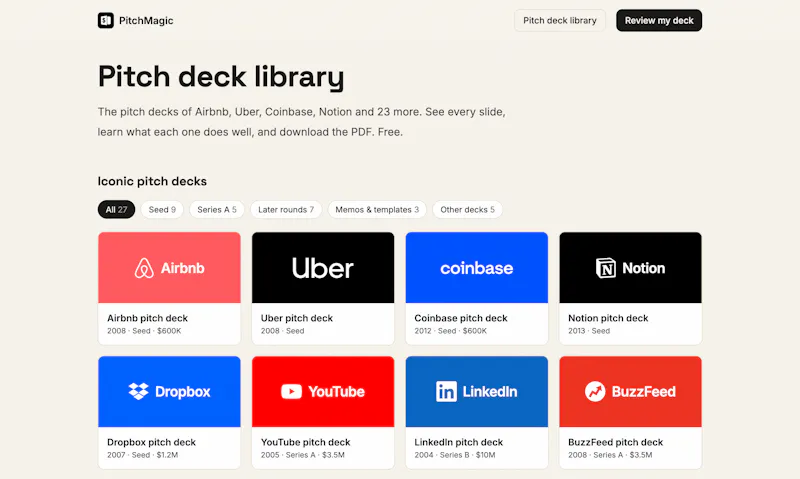The image size is (800, 479).
Task: Open BuzzFeed pitch deck title link
Action: click(616, 442)
